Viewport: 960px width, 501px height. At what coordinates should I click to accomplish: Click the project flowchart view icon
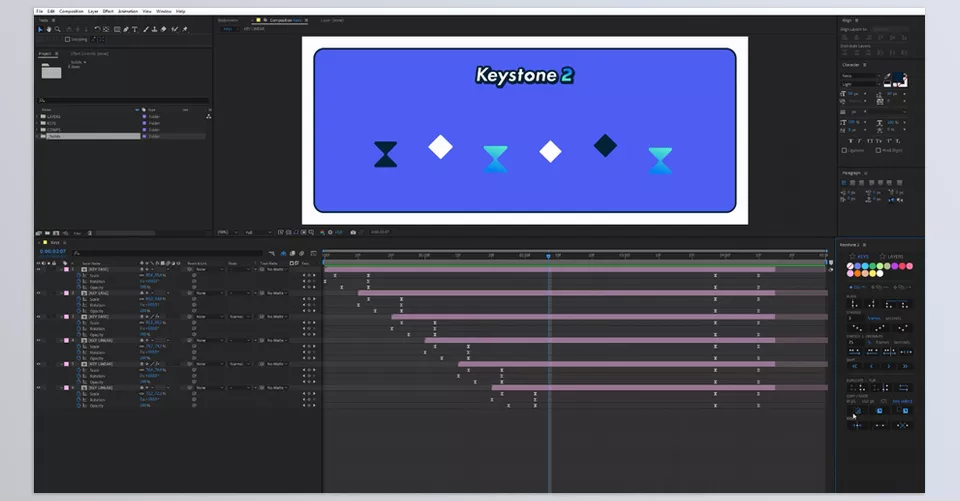209,116
